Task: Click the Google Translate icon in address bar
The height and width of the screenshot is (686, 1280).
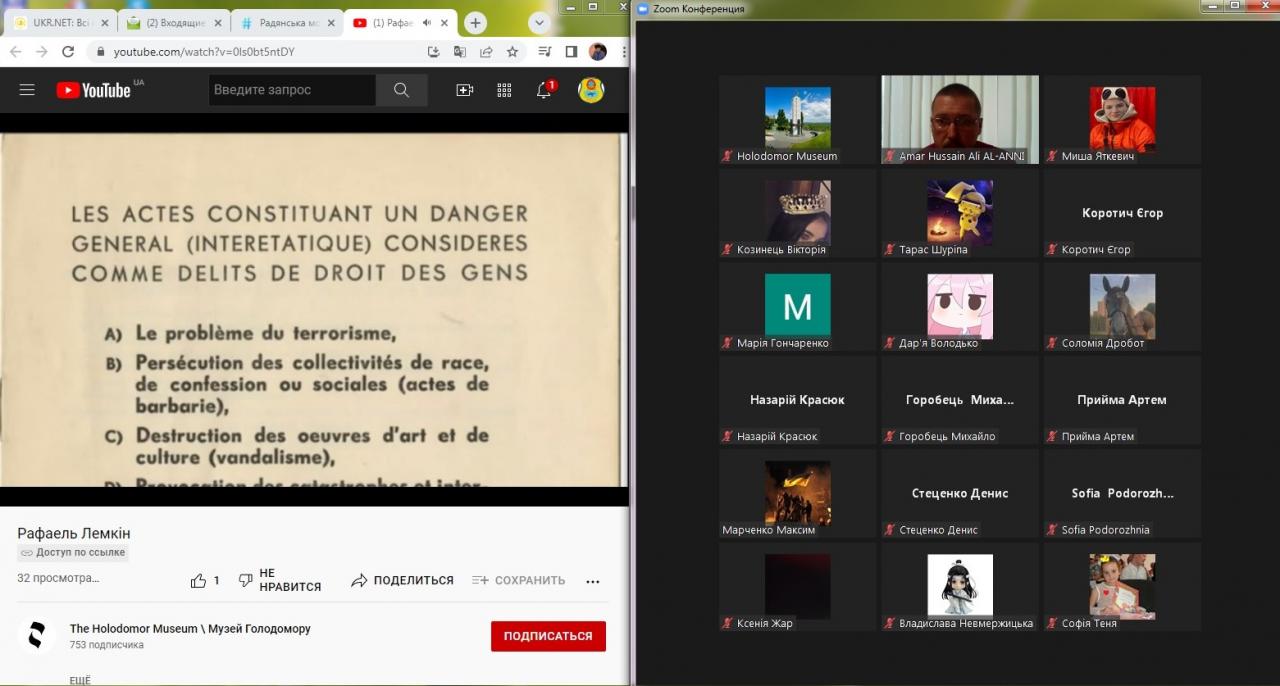Action: pos(459,52)
